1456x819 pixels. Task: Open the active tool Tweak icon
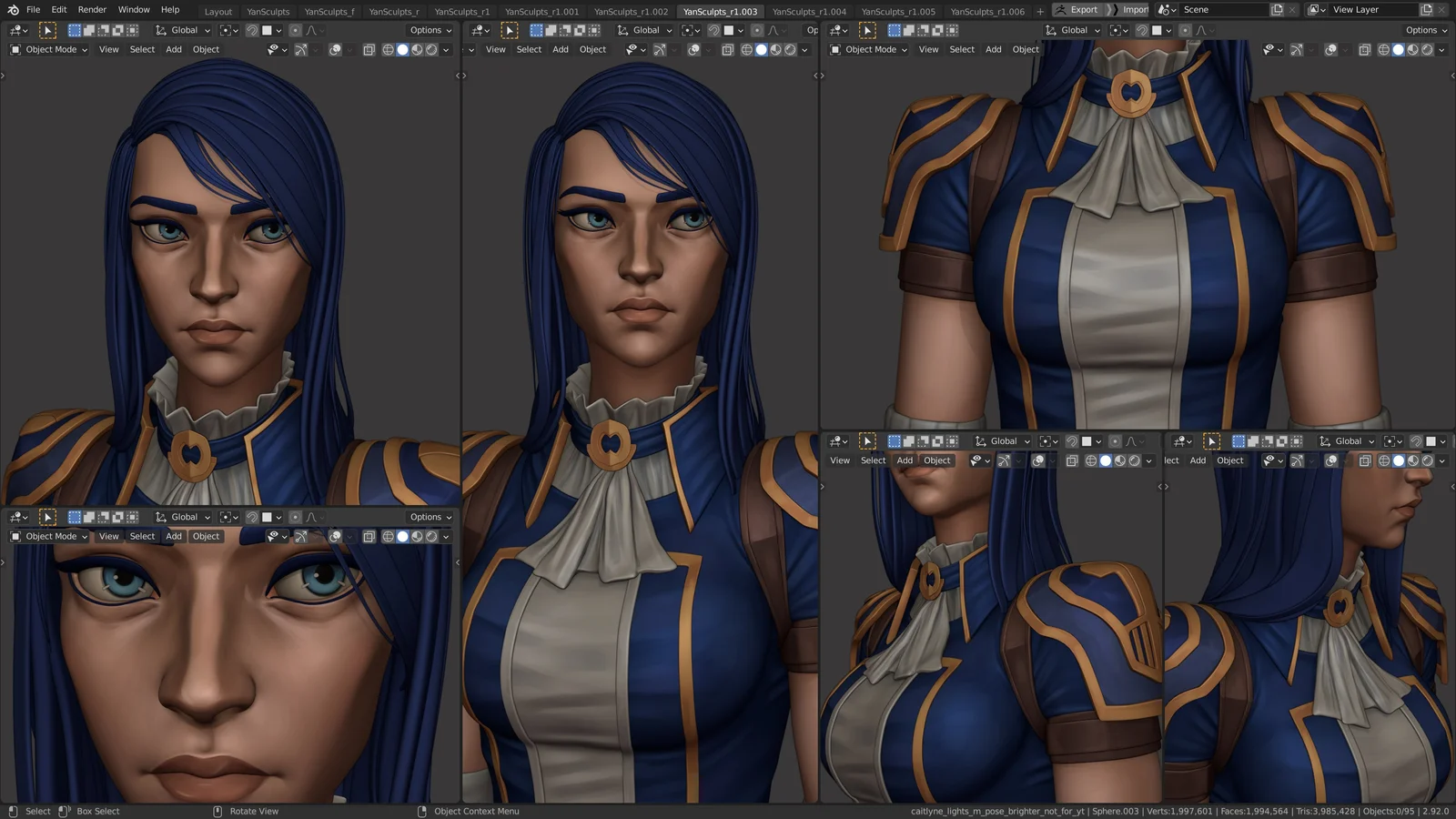[47, 30]
